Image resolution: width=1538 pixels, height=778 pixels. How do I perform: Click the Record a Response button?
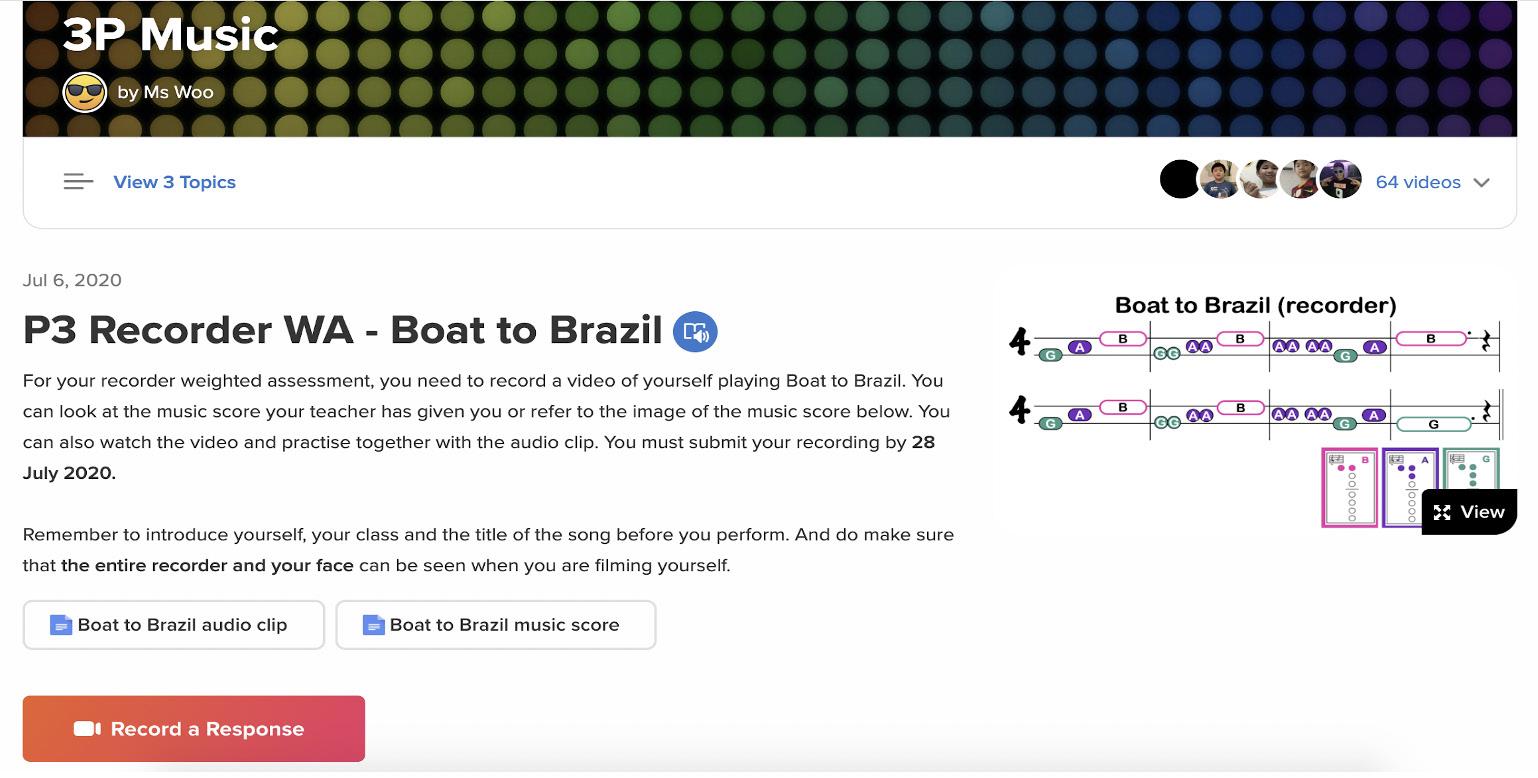click(194, 729)
